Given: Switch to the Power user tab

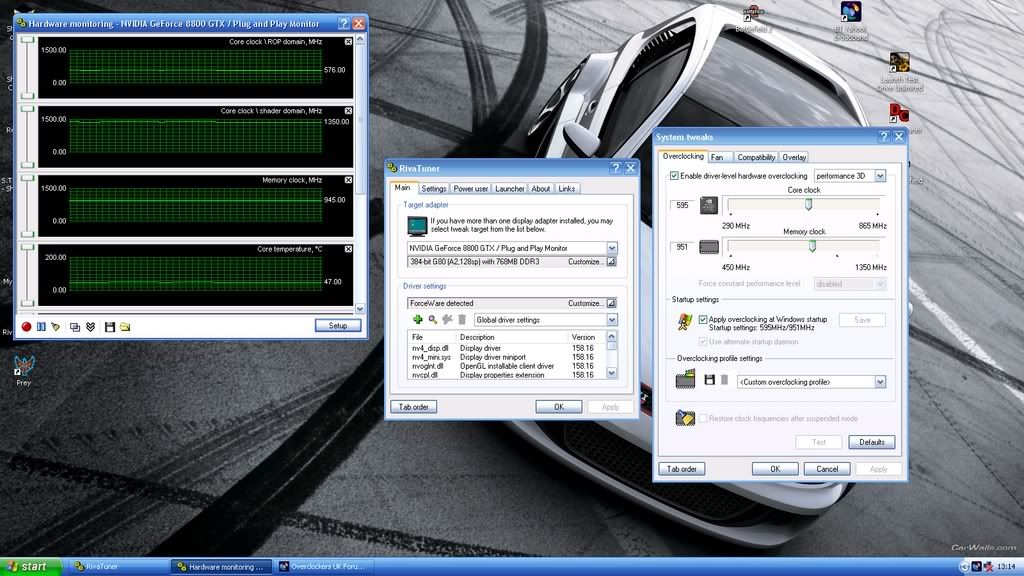Looking at the screenshot, I should point(470,189).
